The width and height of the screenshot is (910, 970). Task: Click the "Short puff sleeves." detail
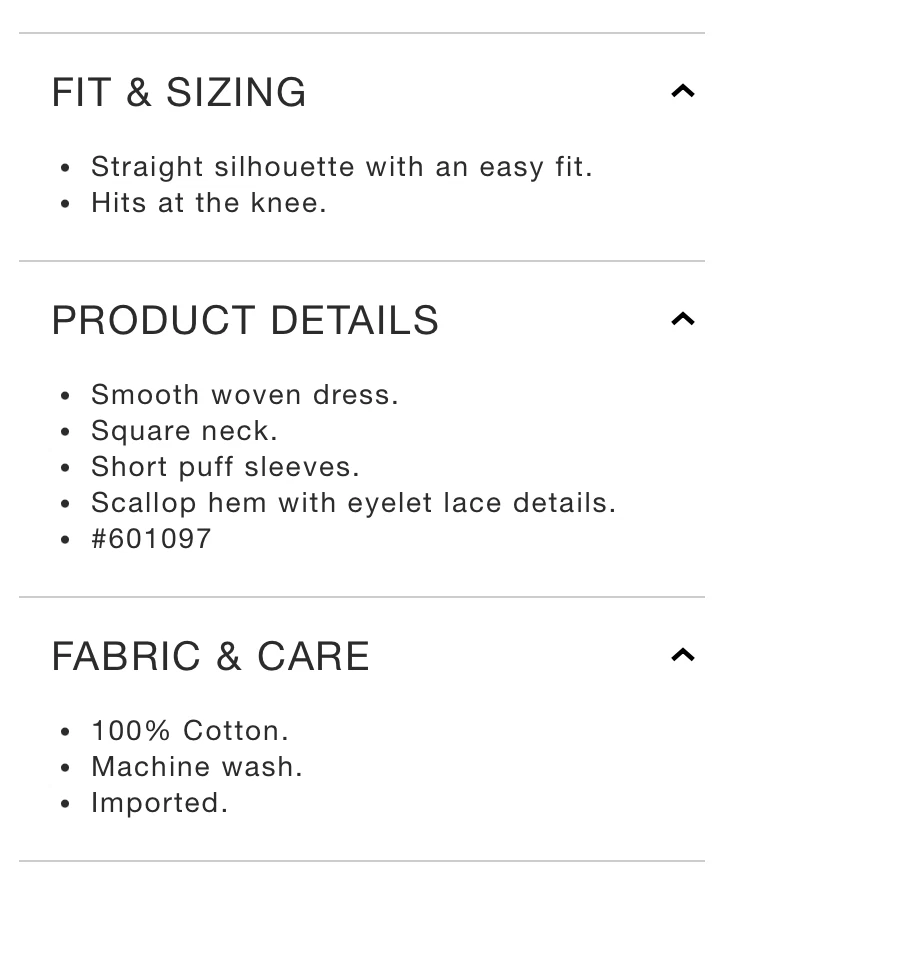tap(225, 467)
